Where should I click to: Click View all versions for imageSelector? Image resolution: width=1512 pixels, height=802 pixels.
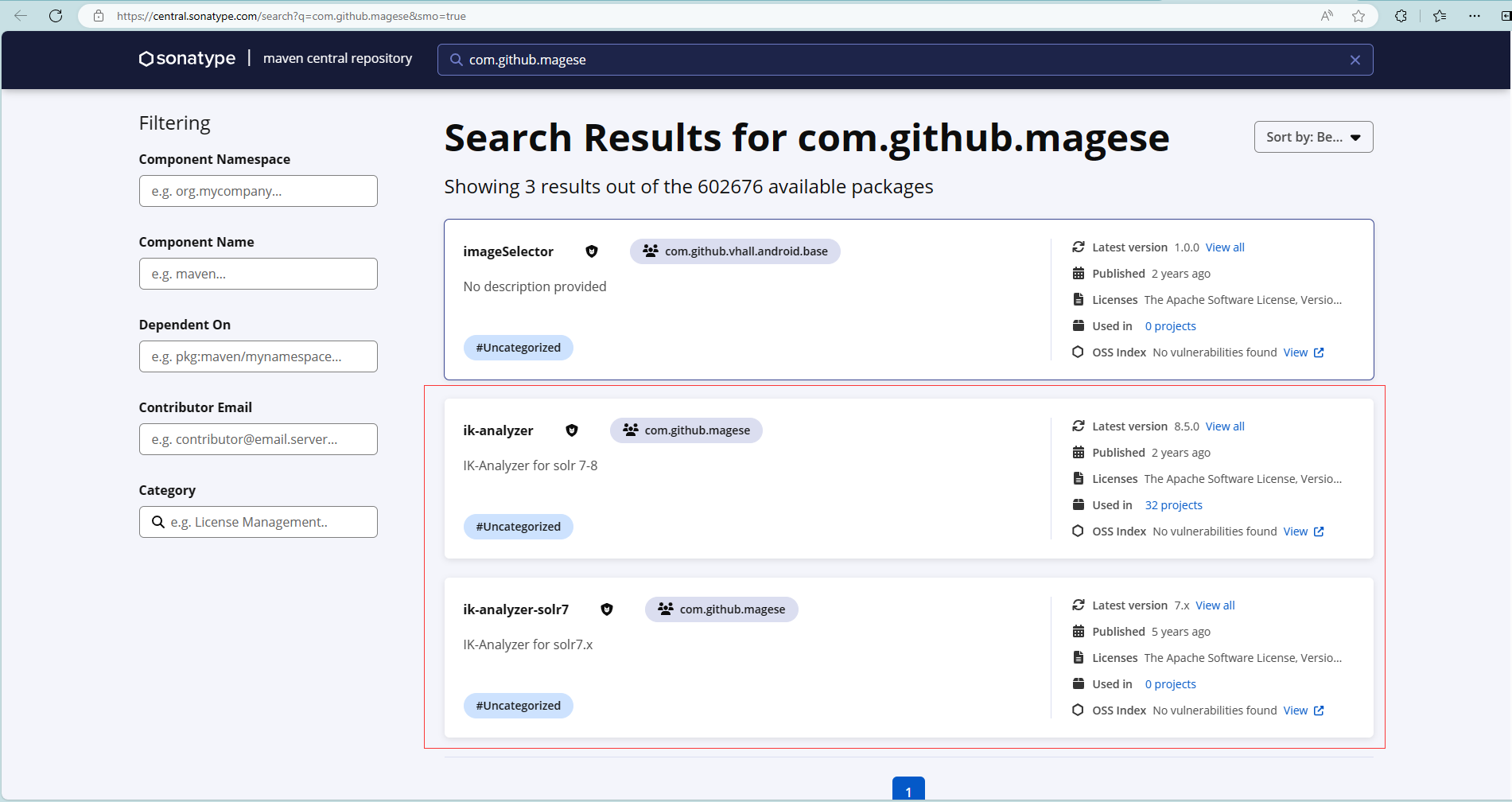tap(1225, 247)
